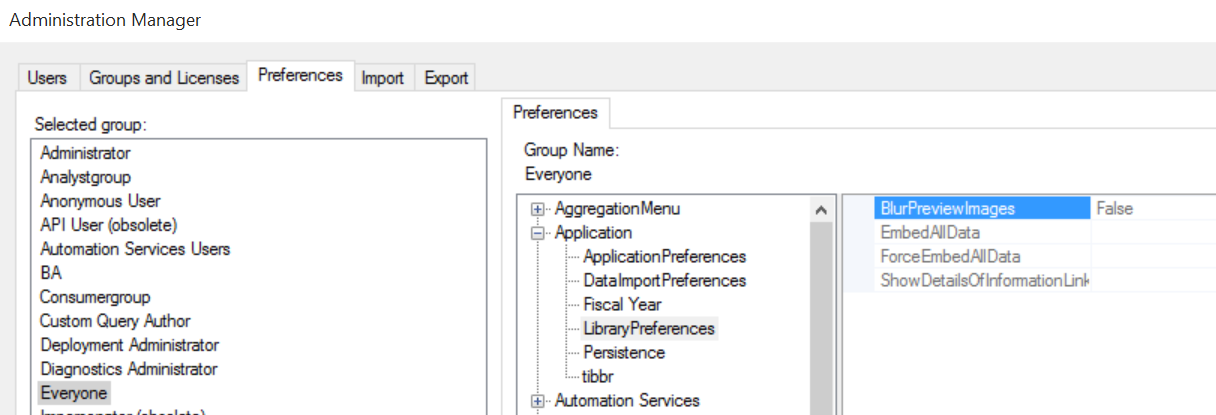Select the Deployment Administrator group

point(129,345)
